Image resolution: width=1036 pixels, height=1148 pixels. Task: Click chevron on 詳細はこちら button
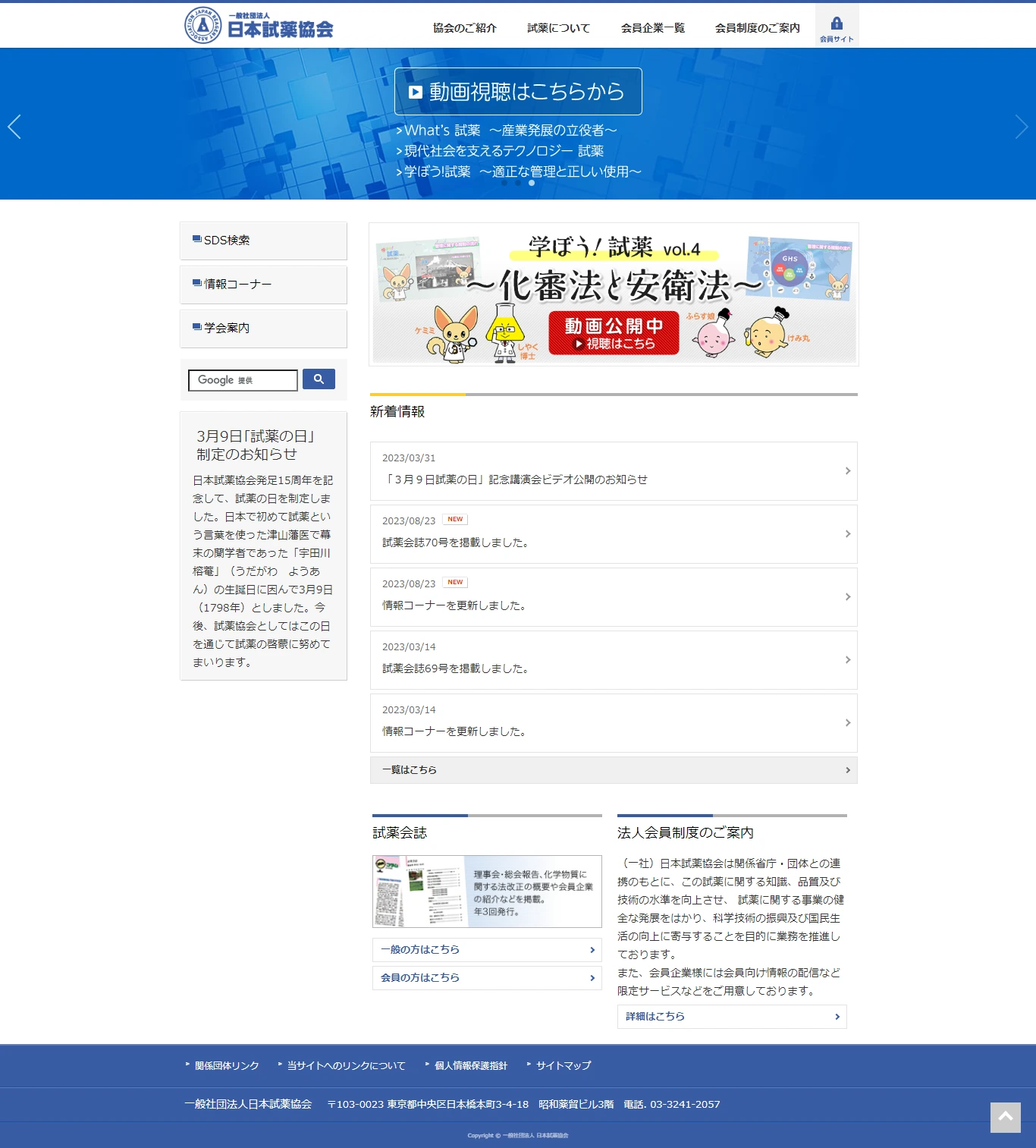click(x=837, y=1017)
